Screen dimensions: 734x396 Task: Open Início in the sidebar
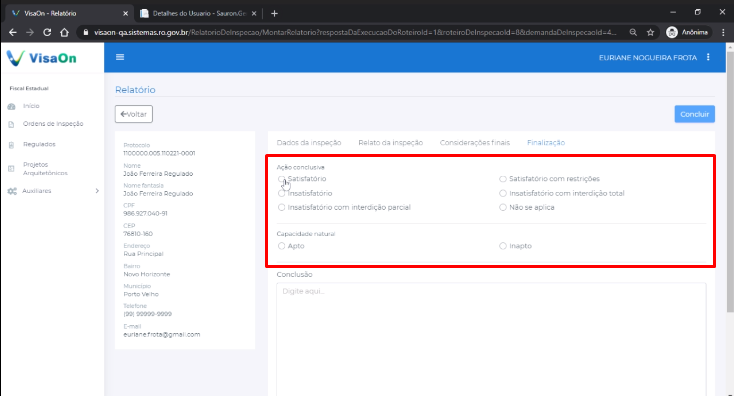pos(31,106)
